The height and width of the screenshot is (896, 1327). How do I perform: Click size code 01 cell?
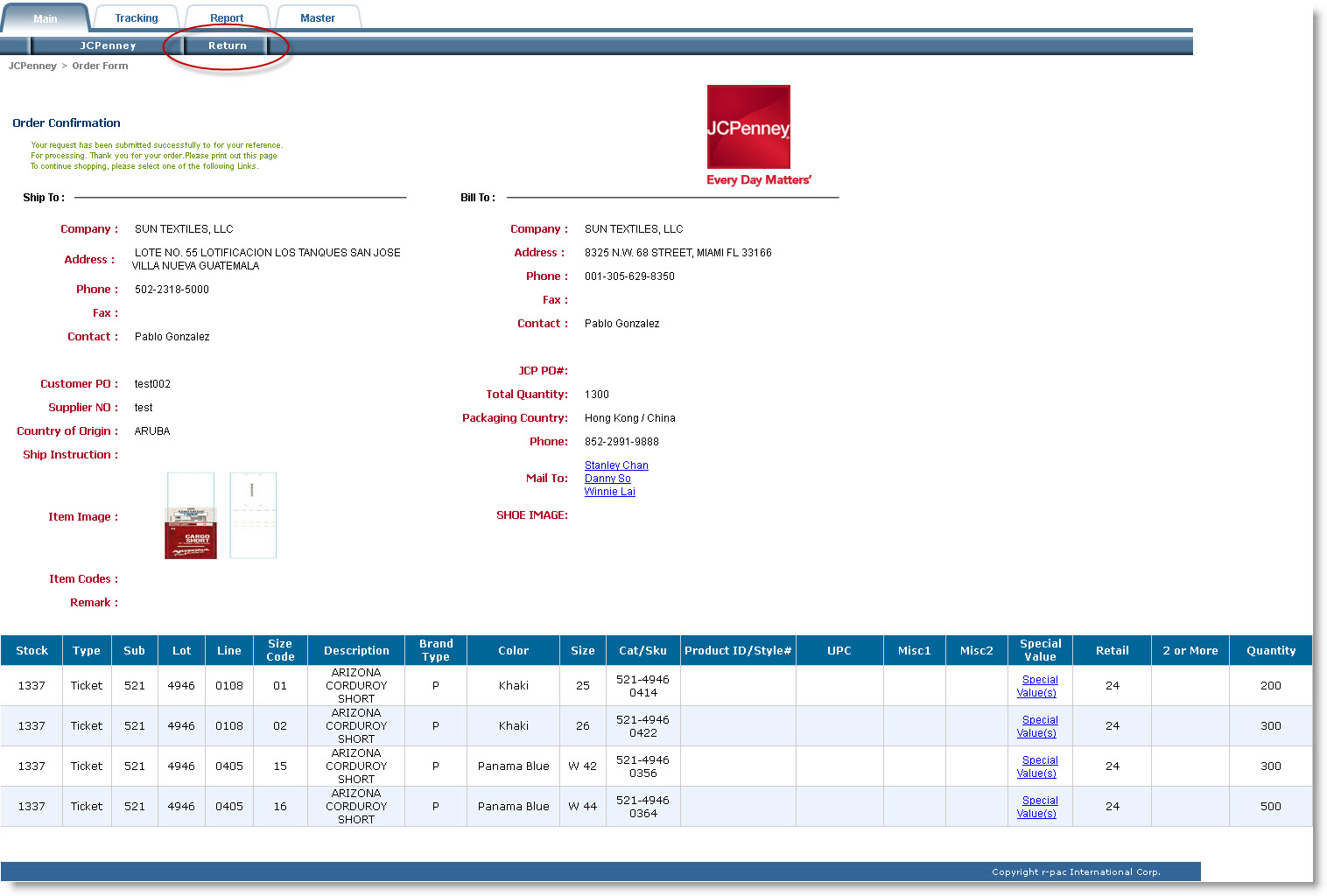(x=280, y=686)
